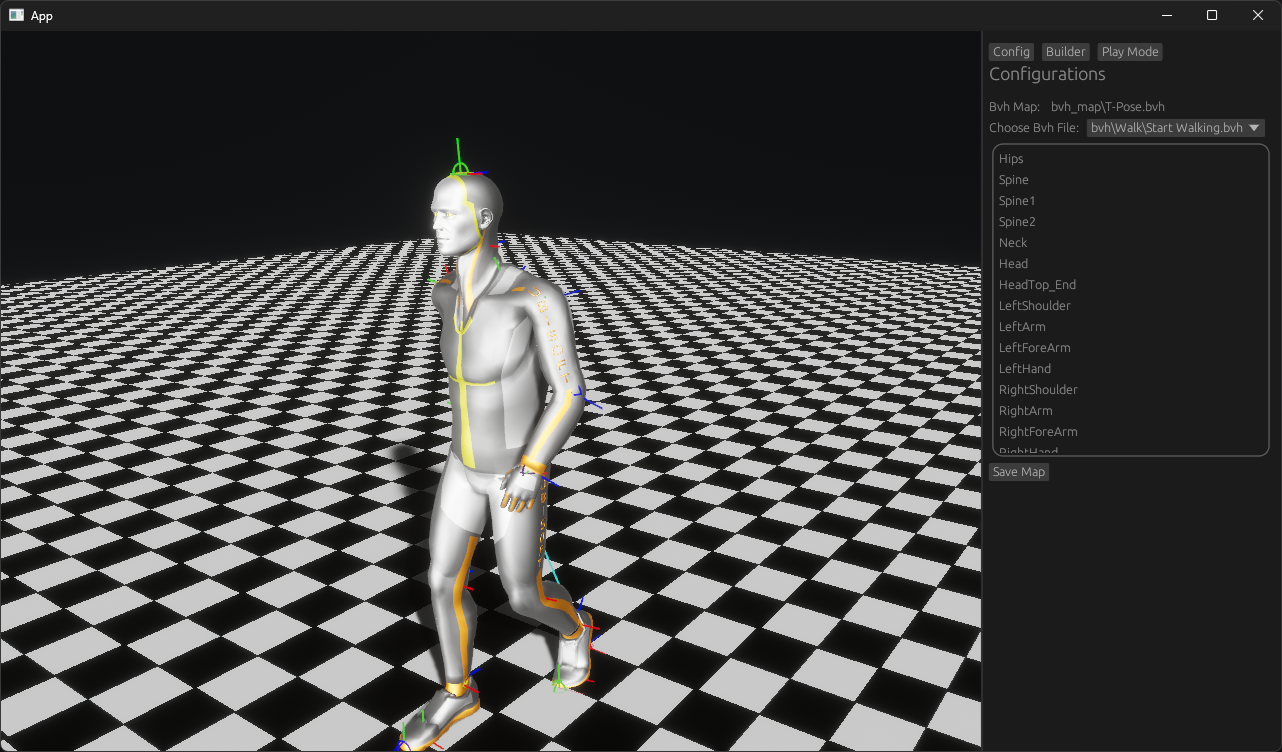This screenshot has height=752, width=1282.
Task: Maximize the App window
Action: coord(1212,15)
